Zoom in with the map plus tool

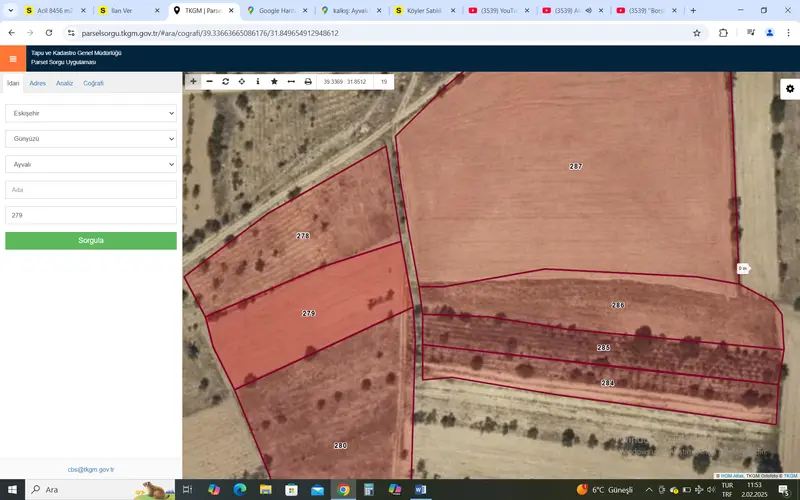(193, 82)
